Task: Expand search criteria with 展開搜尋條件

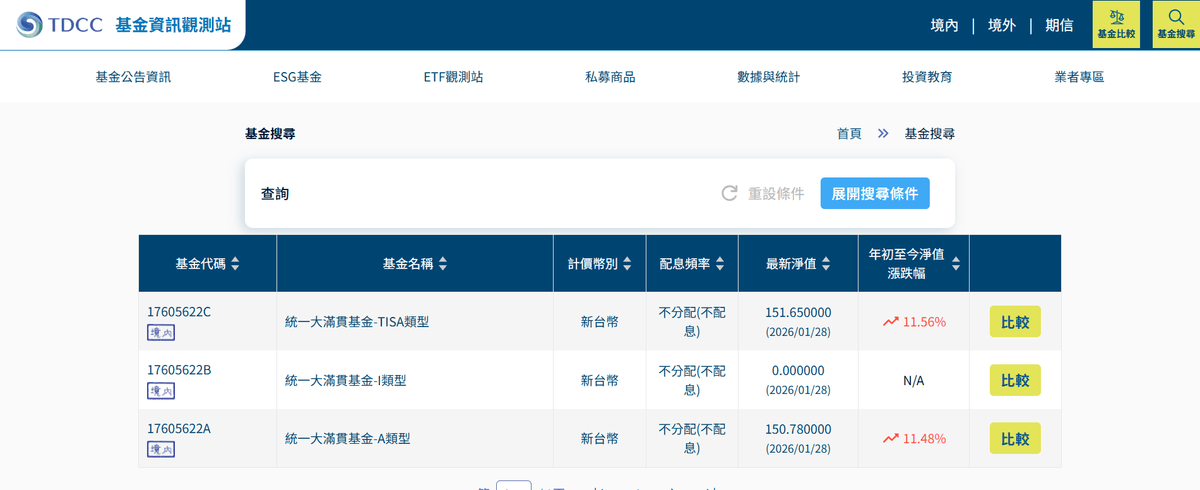Action: coord(875,193)
